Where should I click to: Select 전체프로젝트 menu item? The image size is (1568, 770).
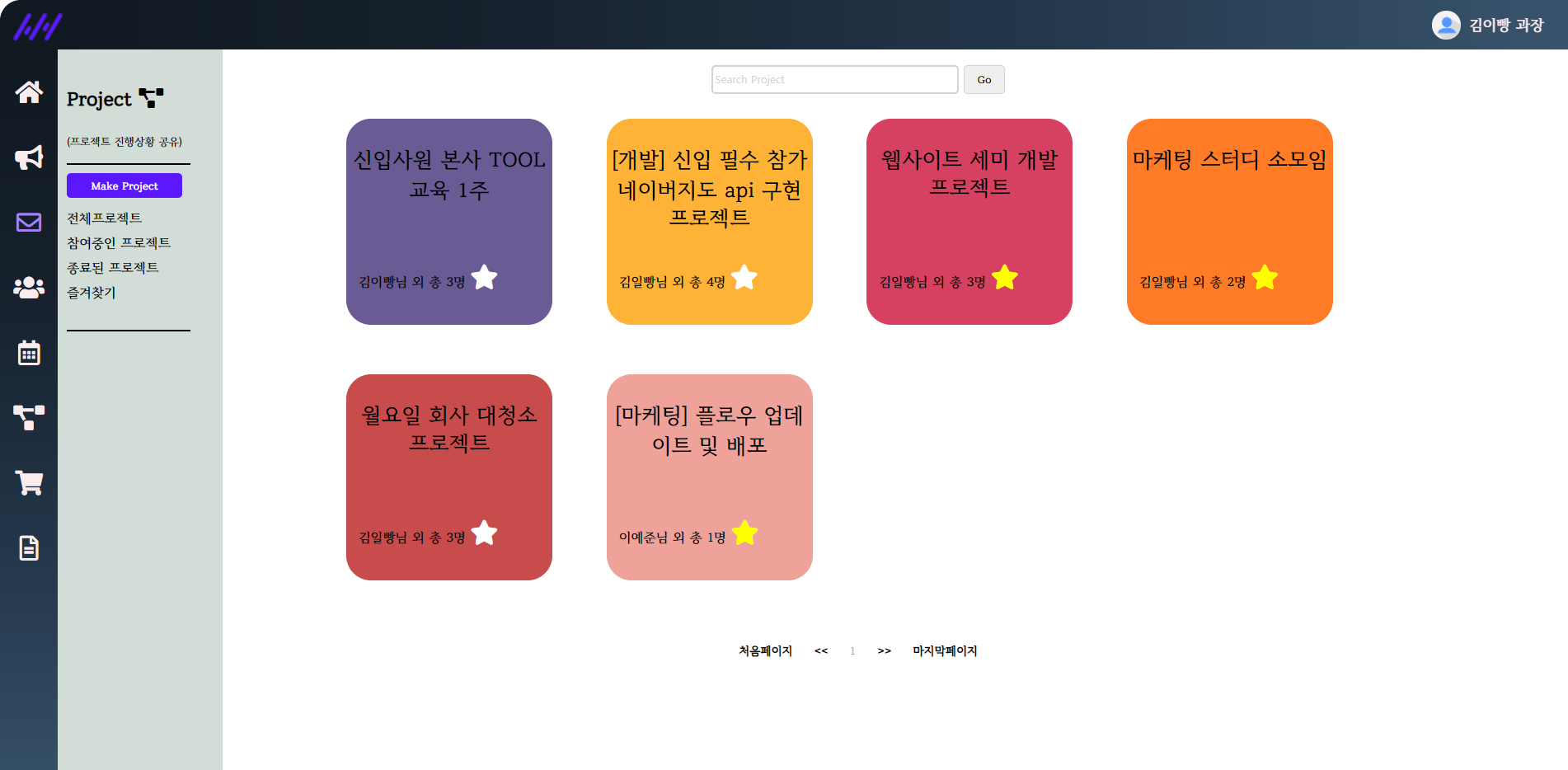[x=104, y=218]
